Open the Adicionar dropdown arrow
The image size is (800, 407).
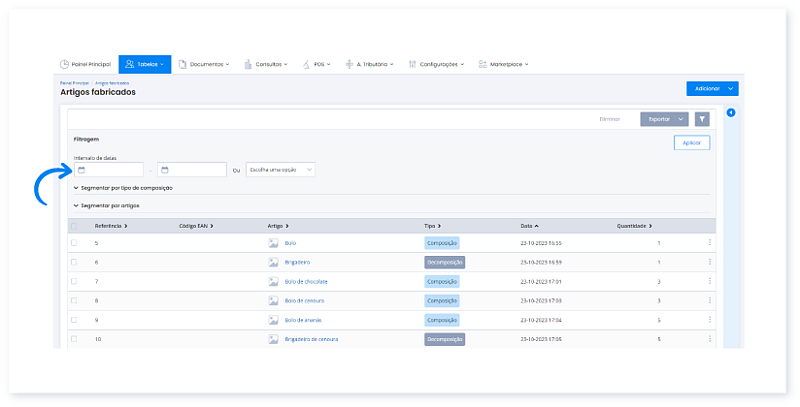pyautogui.click(x=730, y=89)
